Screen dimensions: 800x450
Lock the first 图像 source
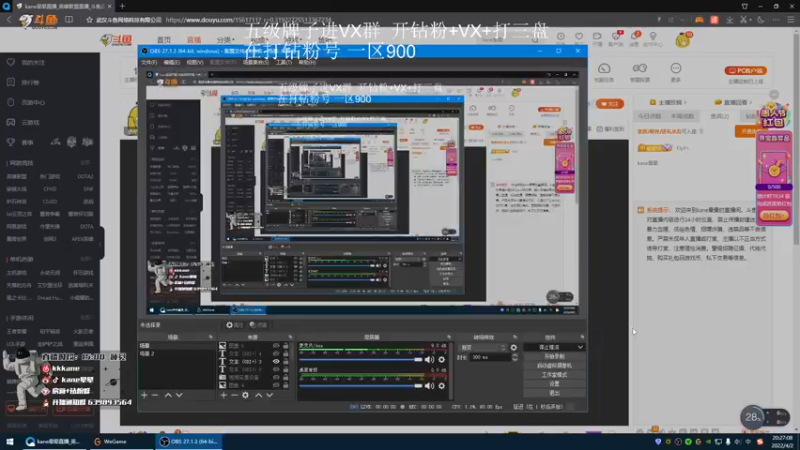286,346
